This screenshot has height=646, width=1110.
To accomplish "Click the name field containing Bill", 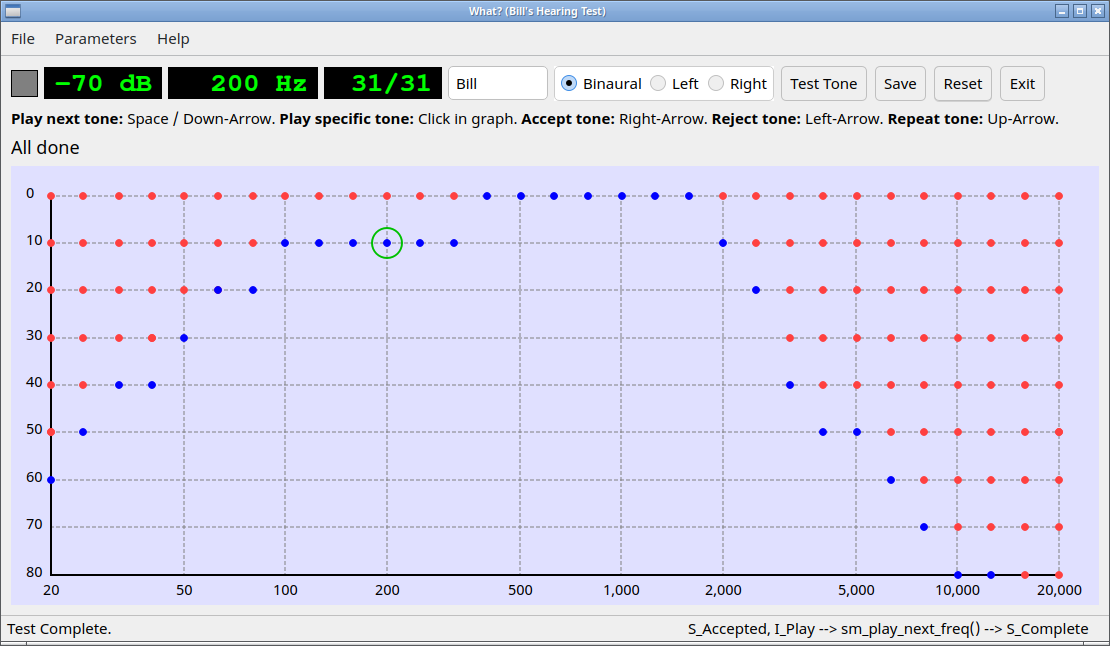I will 497,84.
